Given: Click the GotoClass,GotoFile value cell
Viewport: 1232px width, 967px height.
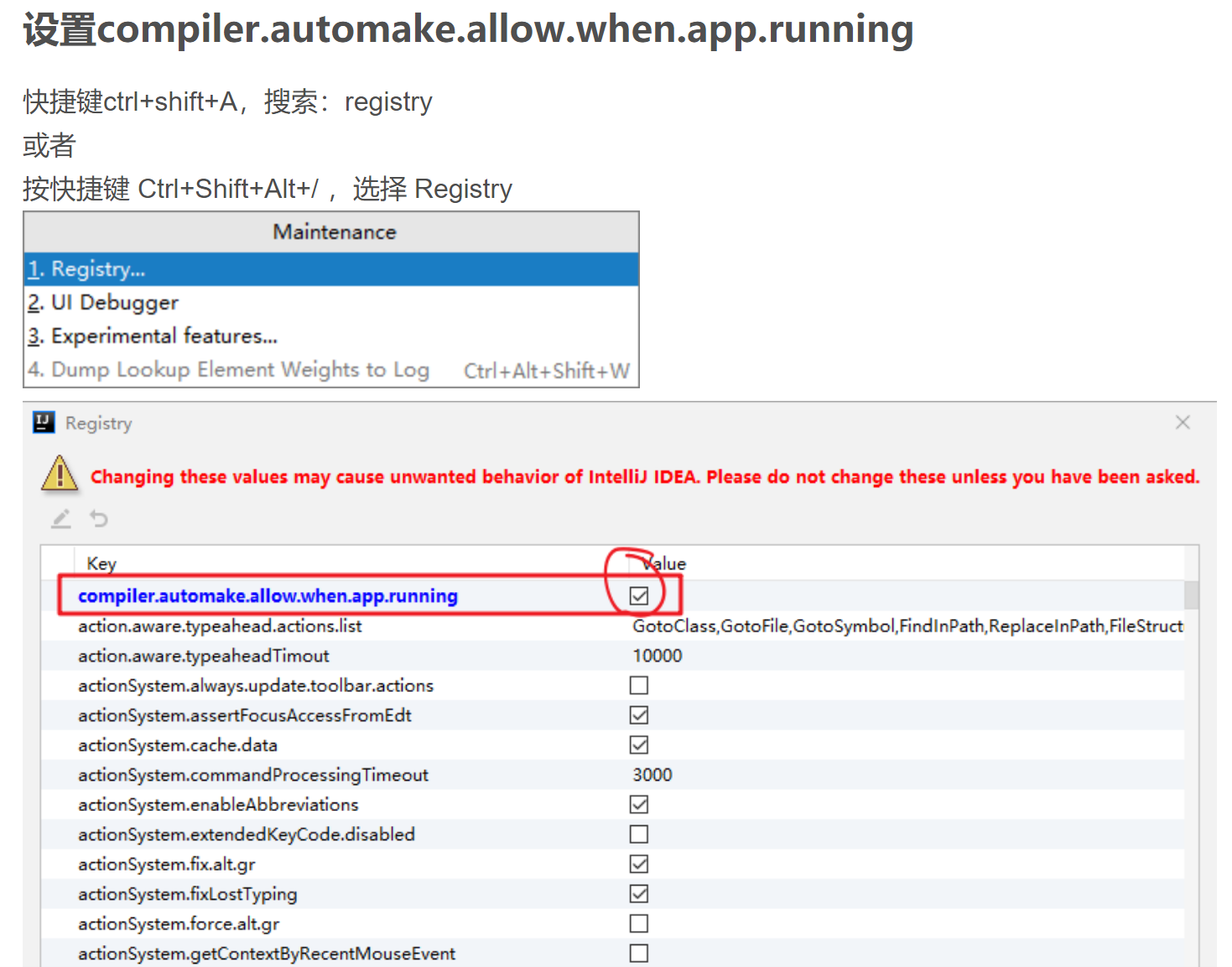Looking at the screenshot, I should pos(907,626).
